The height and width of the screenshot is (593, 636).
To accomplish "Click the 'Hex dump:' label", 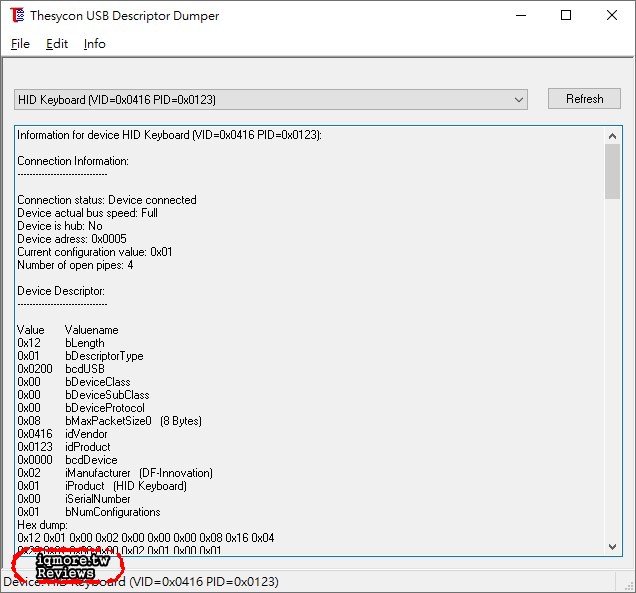I will [x=42, y=524].
